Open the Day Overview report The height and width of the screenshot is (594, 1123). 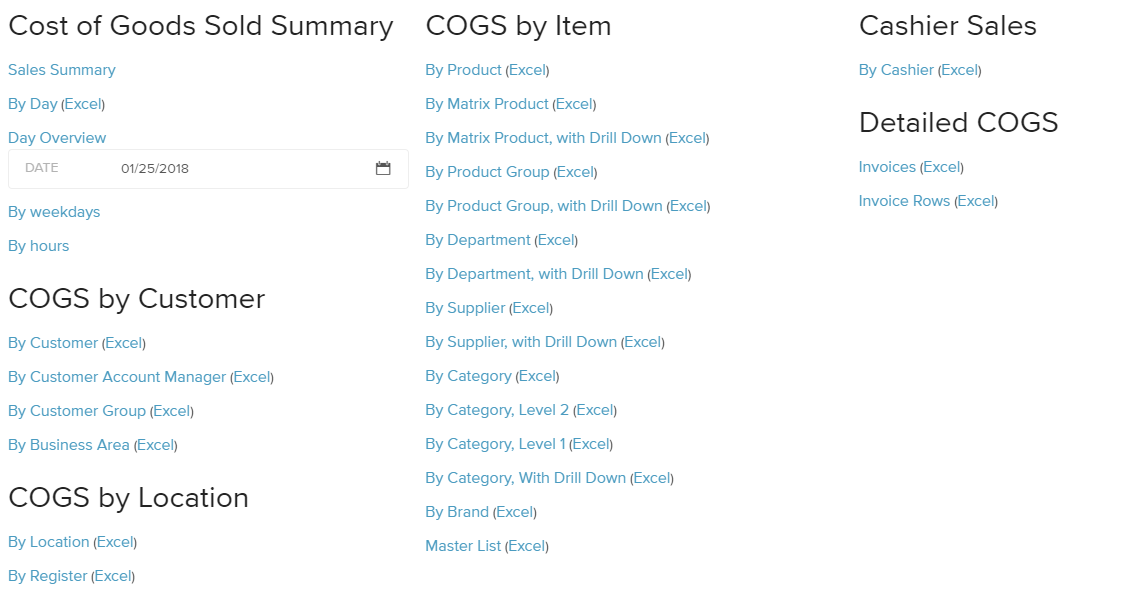pos(57,138)
